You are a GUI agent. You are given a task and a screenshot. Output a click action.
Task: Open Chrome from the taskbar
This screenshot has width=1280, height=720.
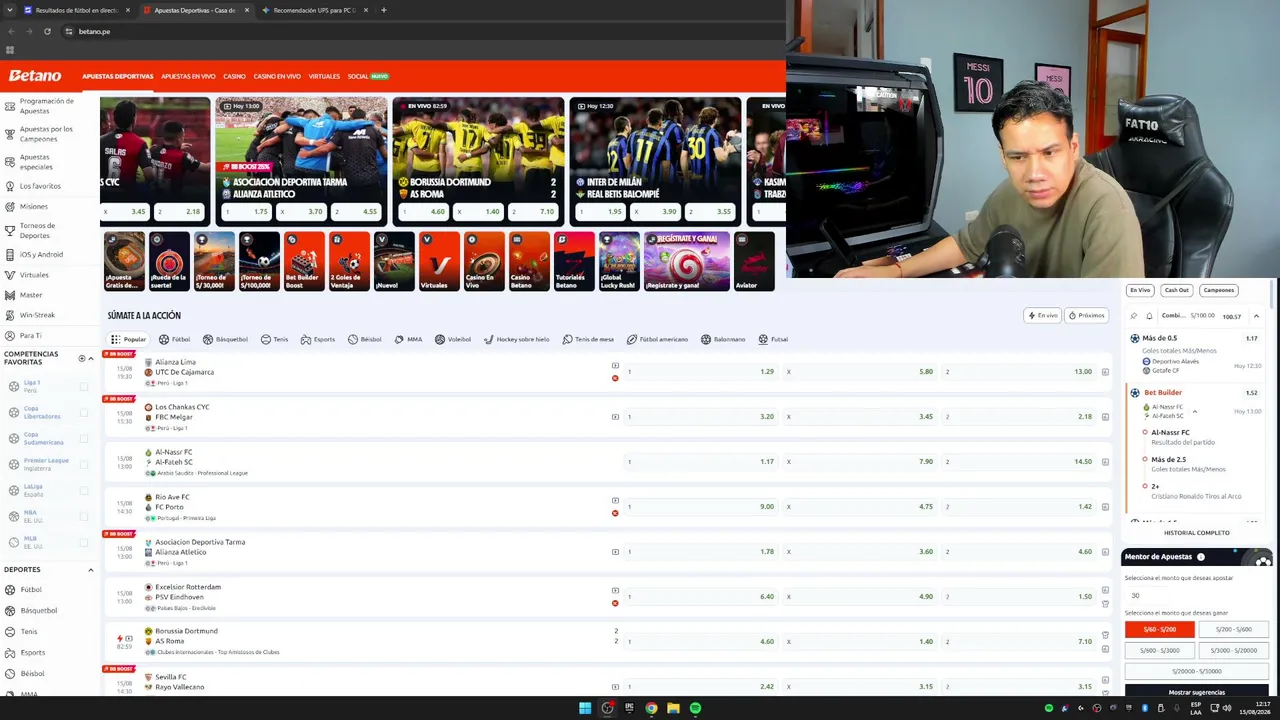point(651,708)
